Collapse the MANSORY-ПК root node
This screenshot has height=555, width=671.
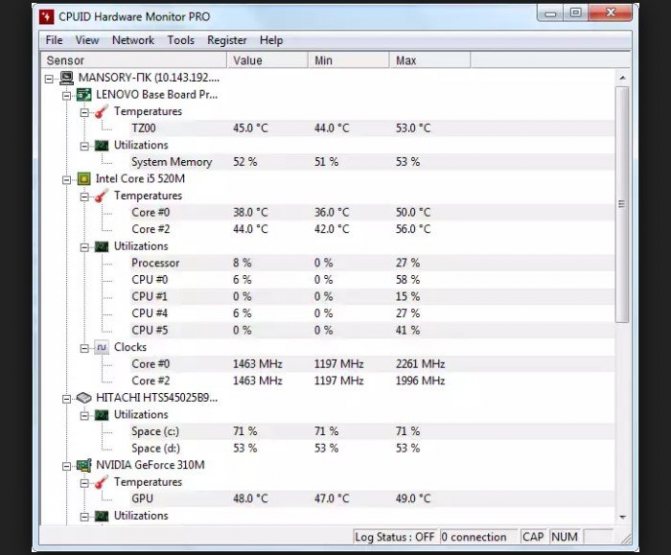pyautogui.click(x=49, y=79)
